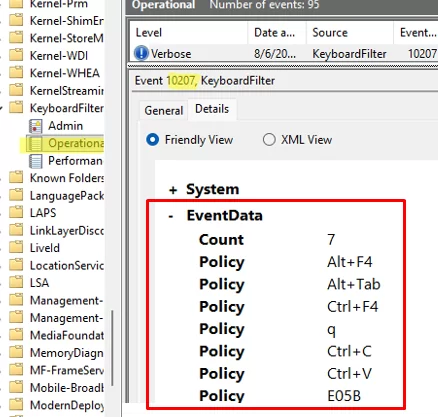Click the MemoryDiagn folder icon
Image resolution: width=438 pixels, height=417 pixels.
pos(16,353)
